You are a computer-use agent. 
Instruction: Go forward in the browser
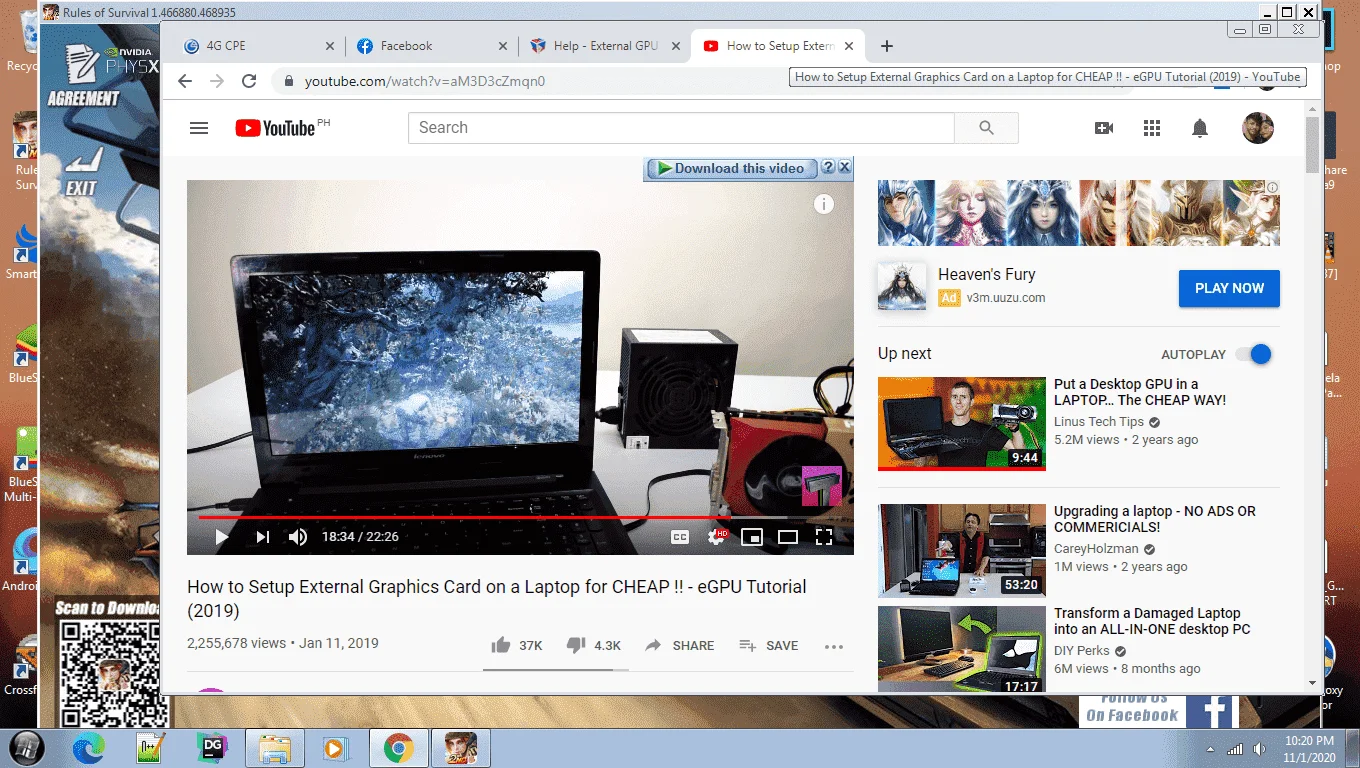click(217, 81)
